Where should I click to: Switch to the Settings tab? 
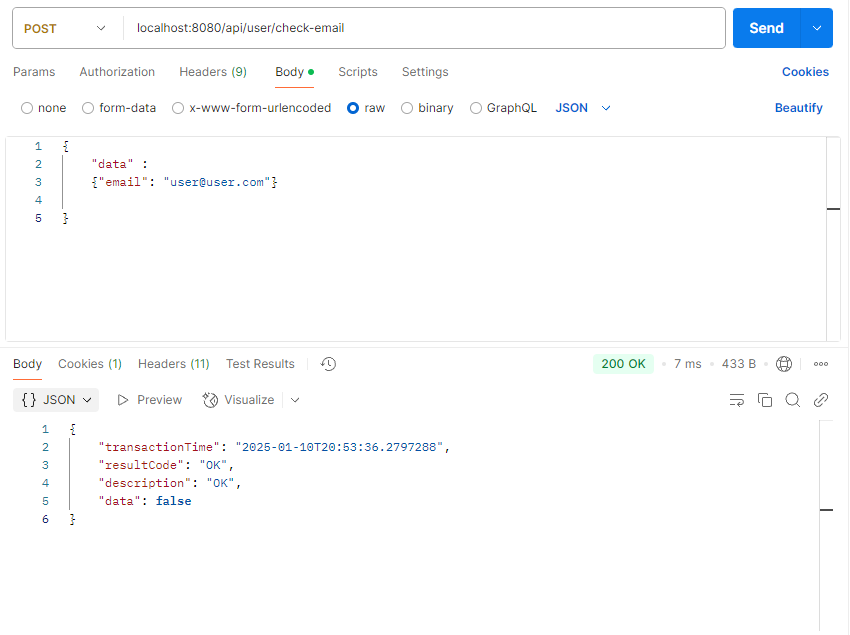pos(425,72)
